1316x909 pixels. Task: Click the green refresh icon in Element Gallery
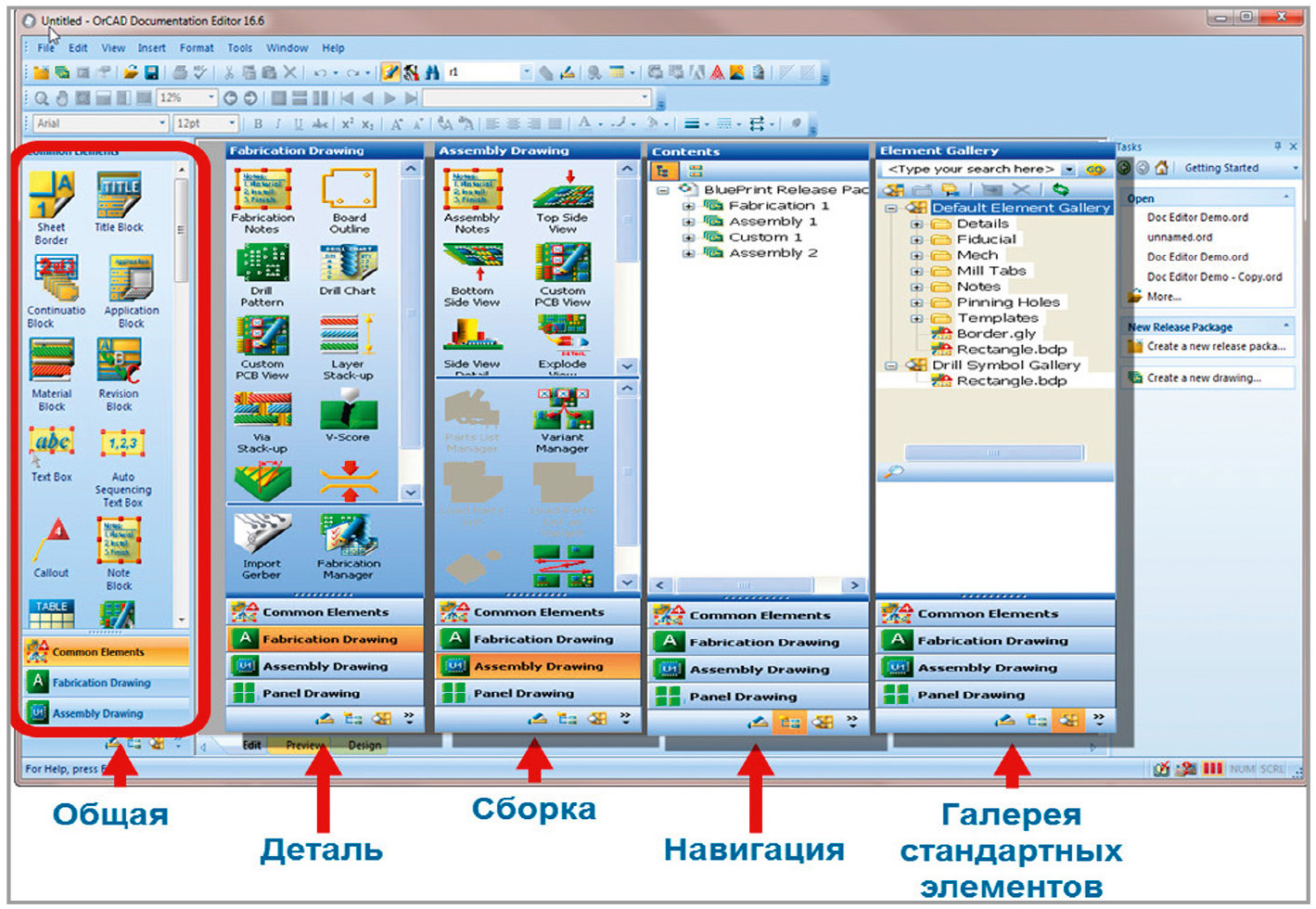(1060, 189)
